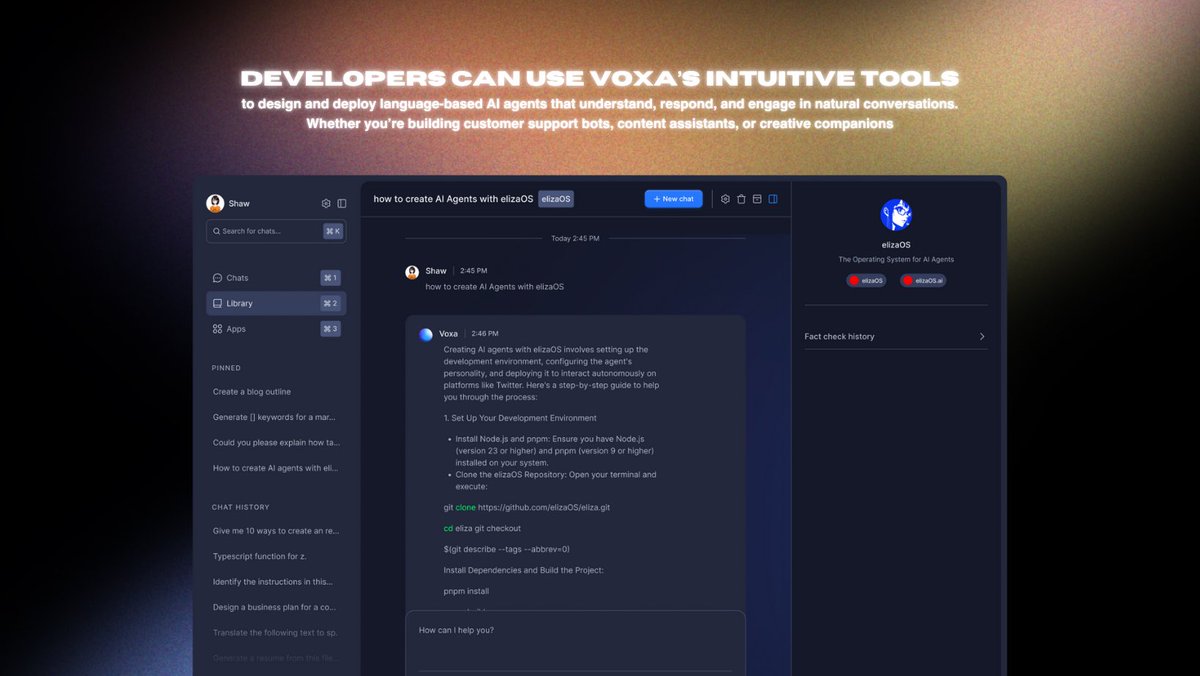1200x676 pixels.
Task: Open pinned chat 'How to create AI agents with eli...'
Action: point(275,468)
